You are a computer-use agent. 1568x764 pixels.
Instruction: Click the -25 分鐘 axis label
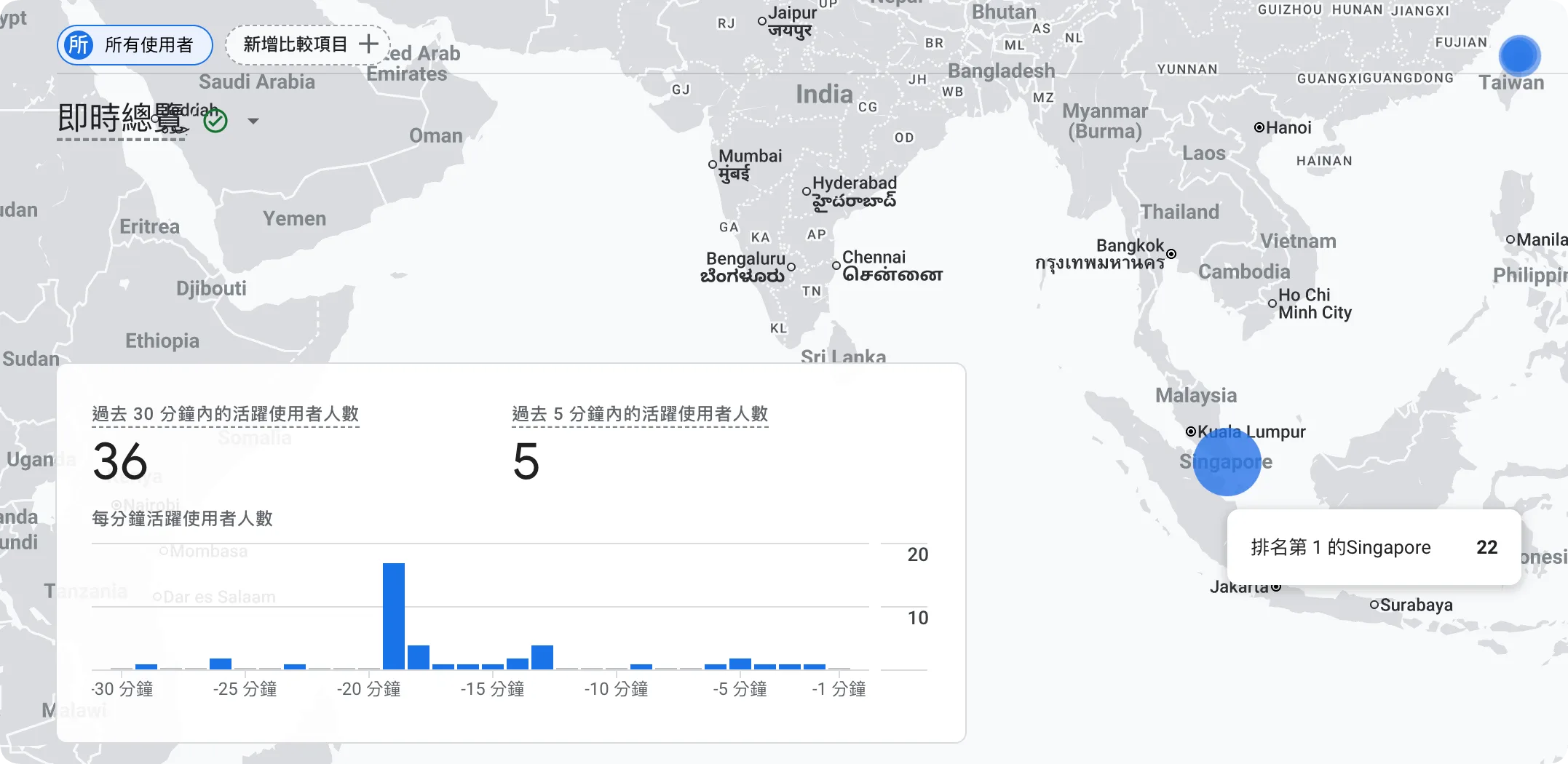tap(245, 689)
